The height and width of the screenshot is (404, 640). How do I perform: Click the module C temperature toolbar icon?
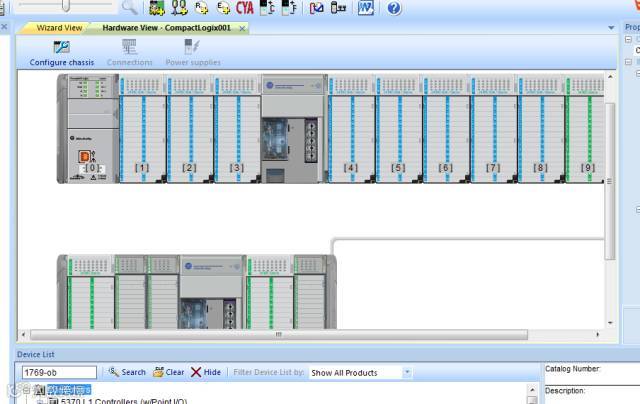click(267, 7)
